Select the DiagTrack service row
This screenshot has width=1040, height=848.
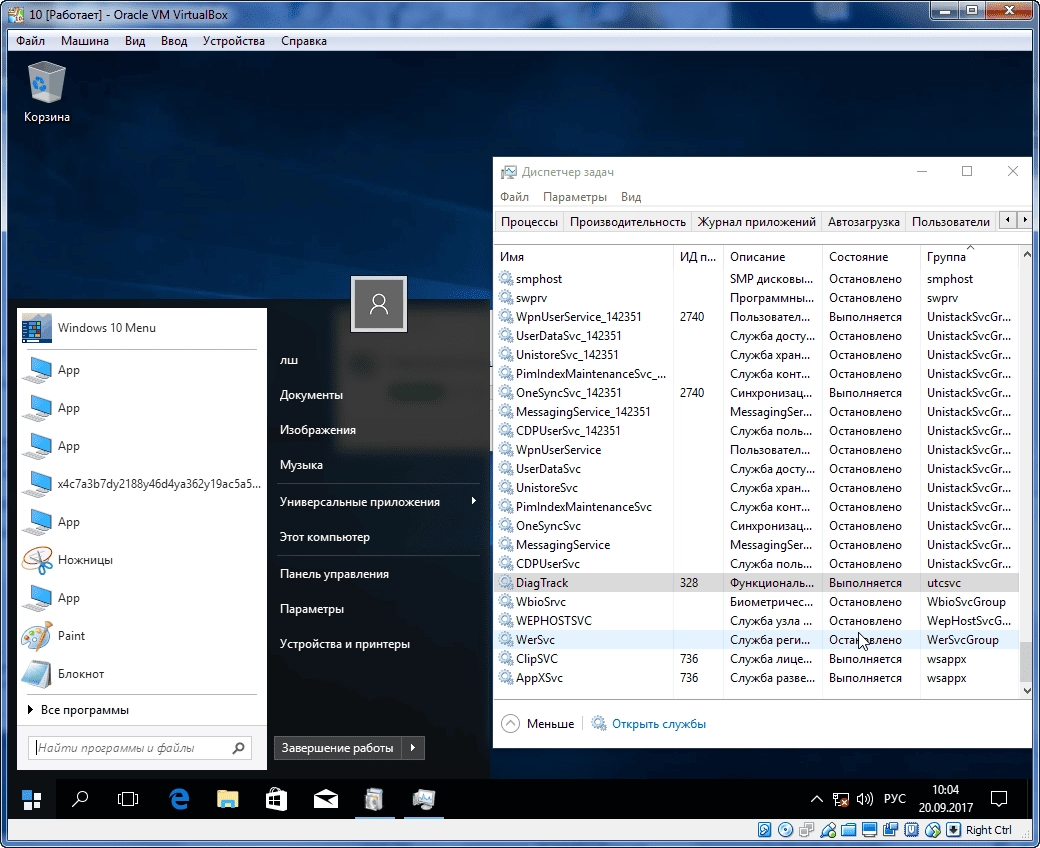tap(757, 583)
